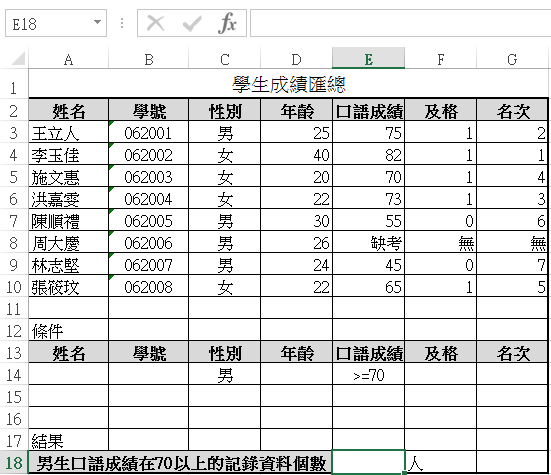Select row 14 header
This screenshot has width=551, height=475.
tap(13, 374)
